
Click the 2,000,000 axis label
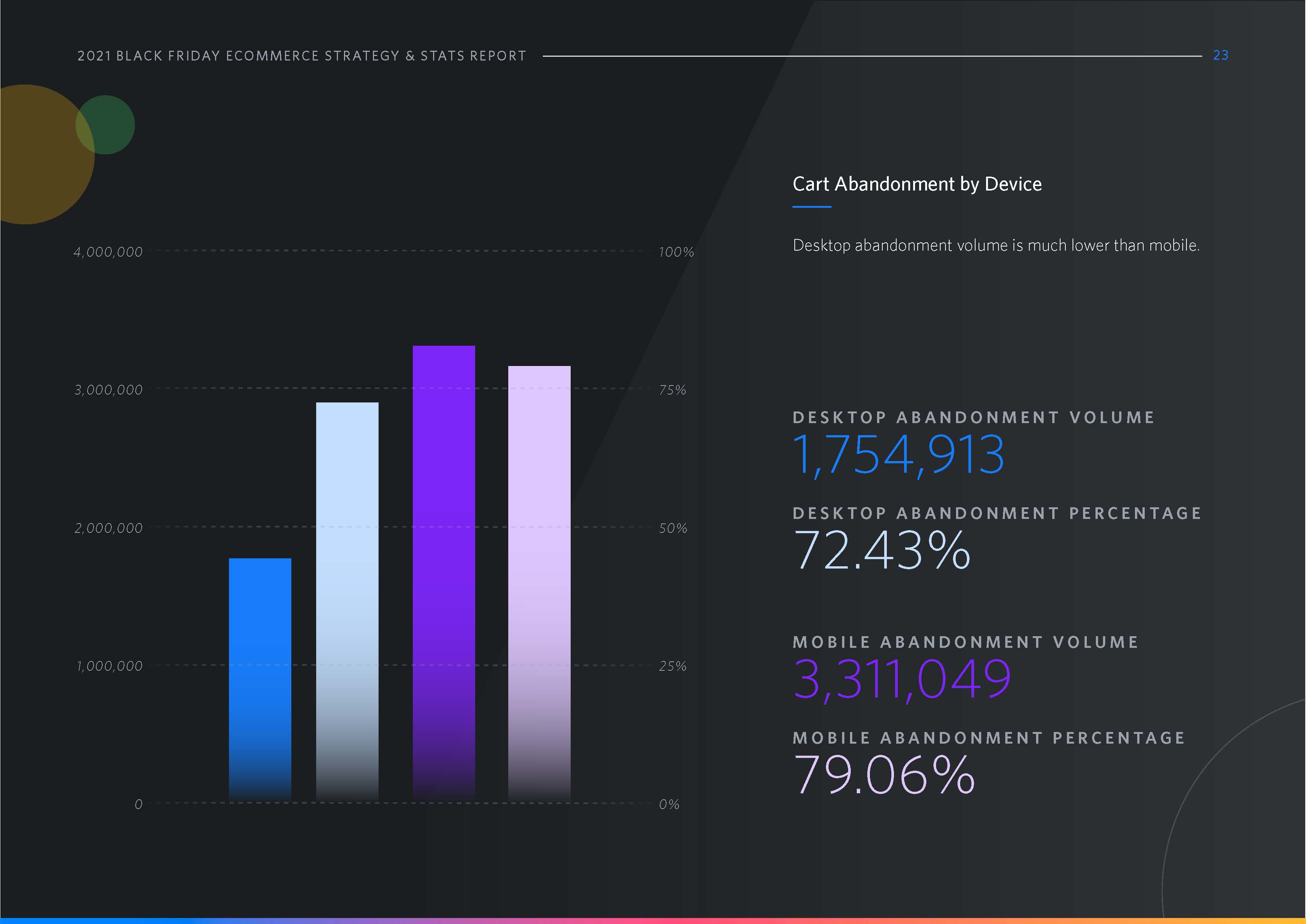point(108,529)
